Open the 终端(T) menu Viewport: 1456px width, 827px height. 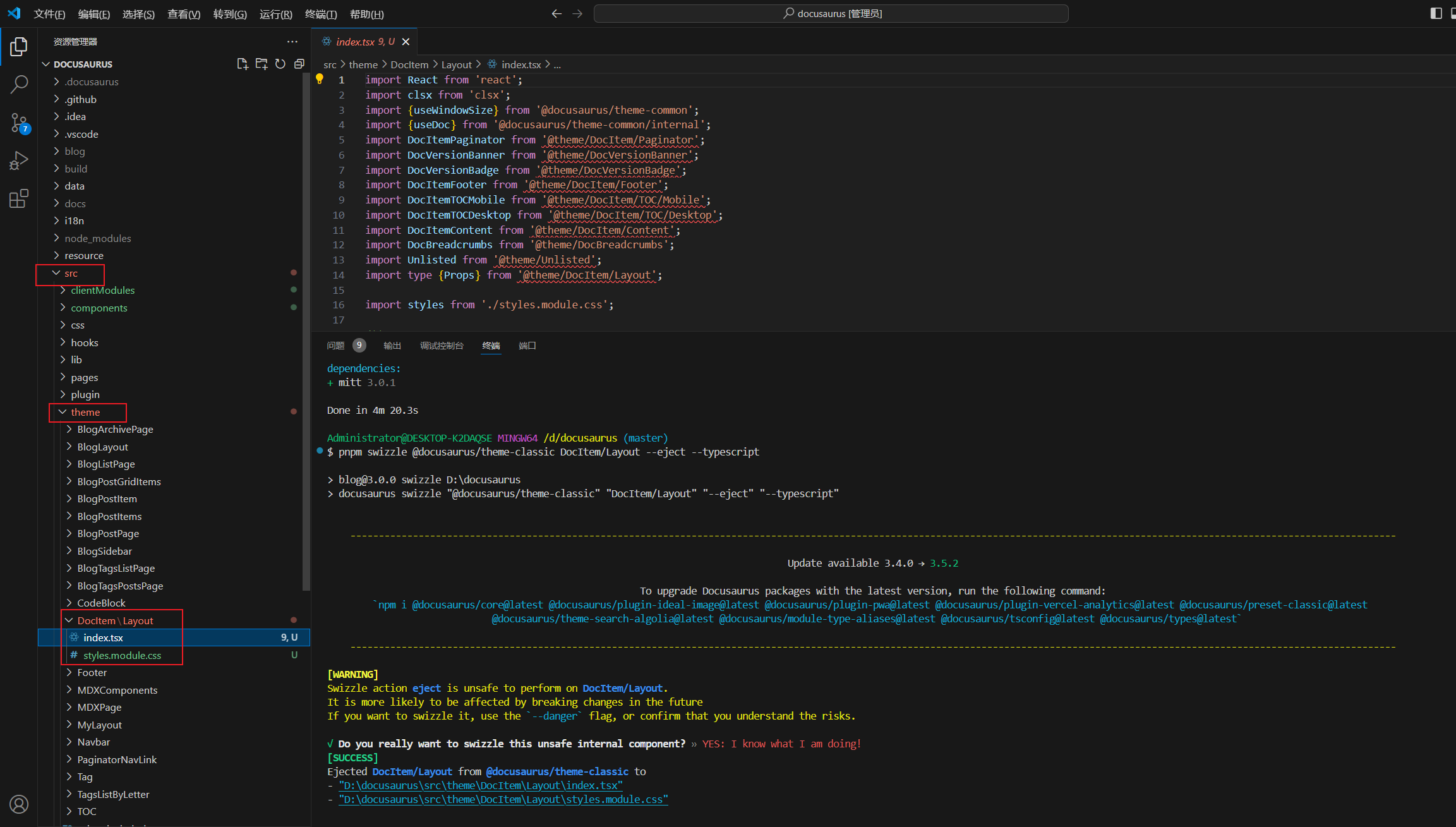point(321,14)
